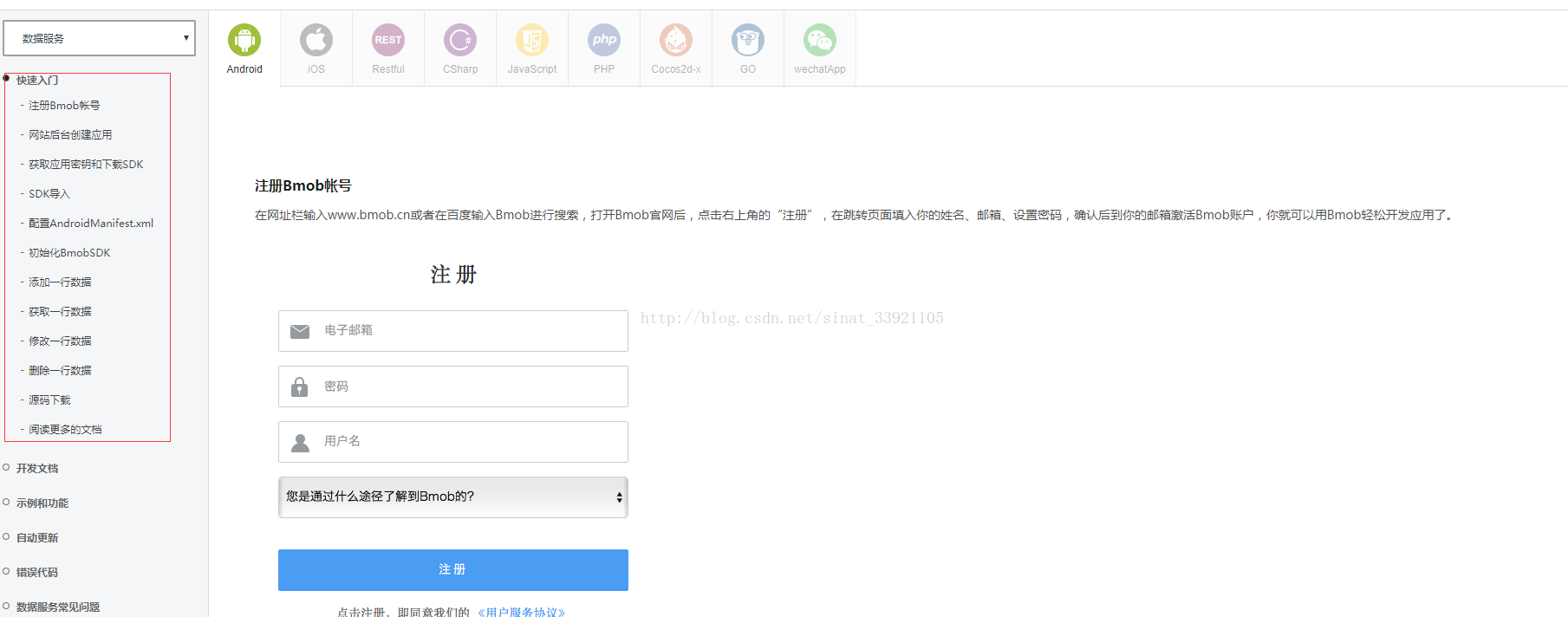
Task: Go to 删除一行数据 in sidebar
Action: coord(60,371)
